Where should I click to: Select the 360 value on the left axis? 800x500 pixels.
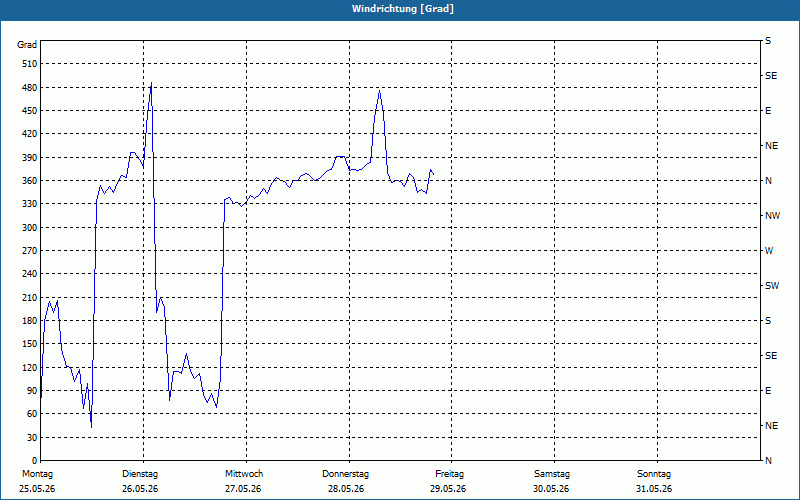[30, 181]
